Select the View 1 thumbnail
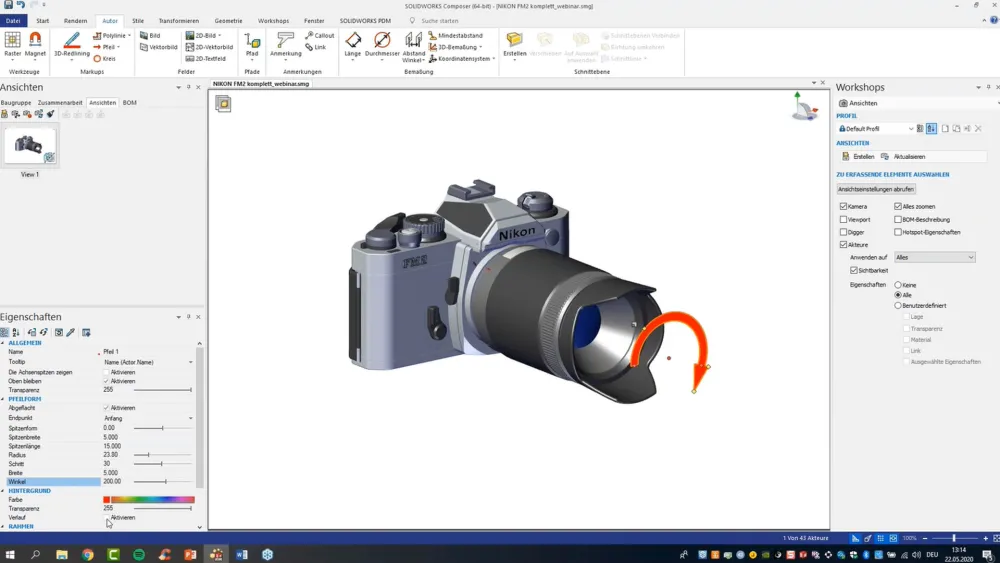Image resolution: width=1000 pixels, height=563 pixels. click(x=29, y=145)
